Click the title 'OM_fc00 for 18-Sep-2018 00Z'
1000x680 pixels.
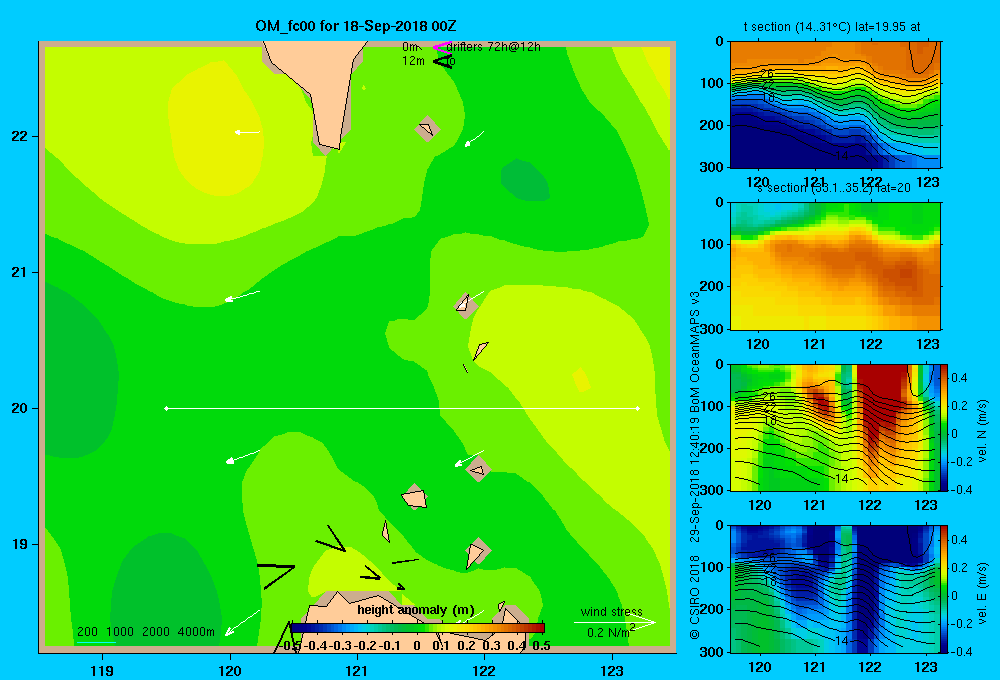coord(356,26)
